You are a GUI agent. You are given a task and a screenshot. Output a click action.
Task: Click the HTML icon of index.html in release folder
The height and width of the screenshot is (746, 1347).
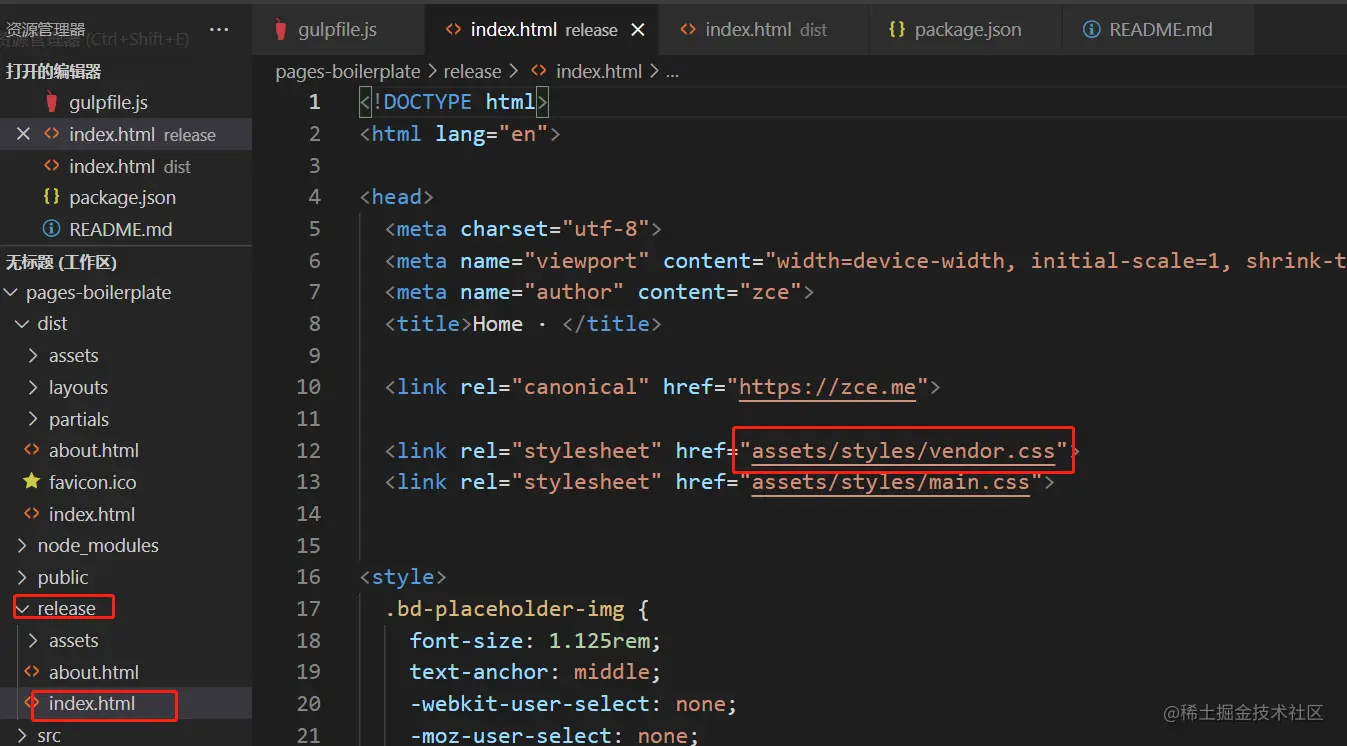pyautogui.click(x=32, y=703)
